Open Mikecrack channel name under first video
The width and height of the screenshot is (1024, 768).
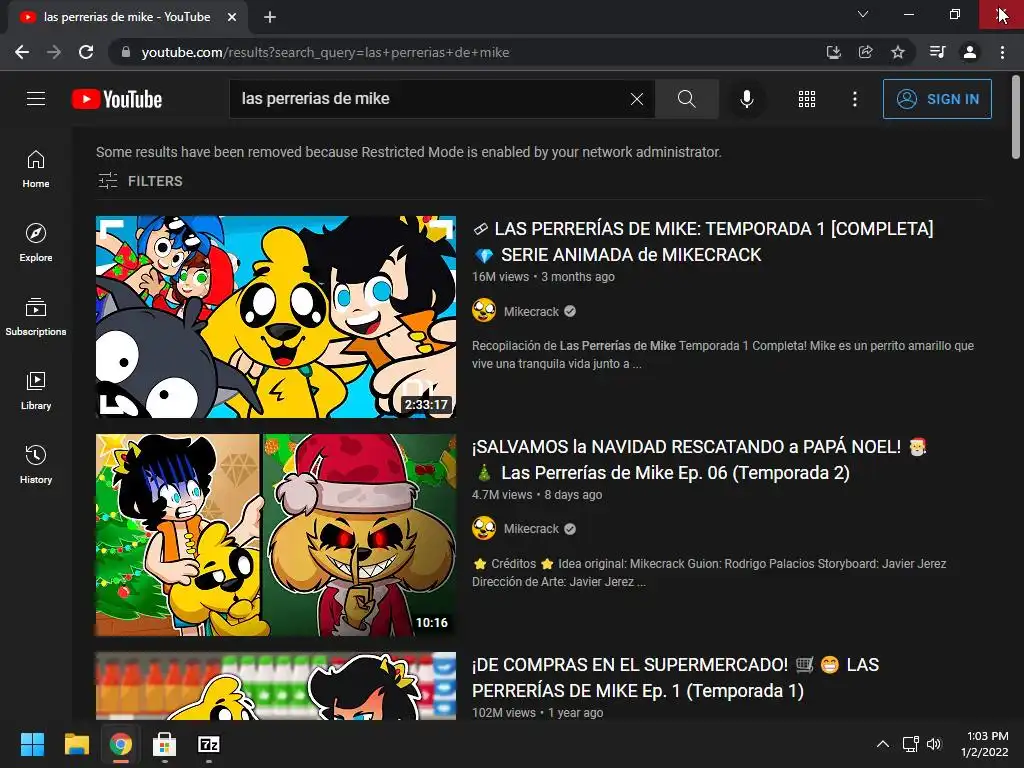point(531,312)
